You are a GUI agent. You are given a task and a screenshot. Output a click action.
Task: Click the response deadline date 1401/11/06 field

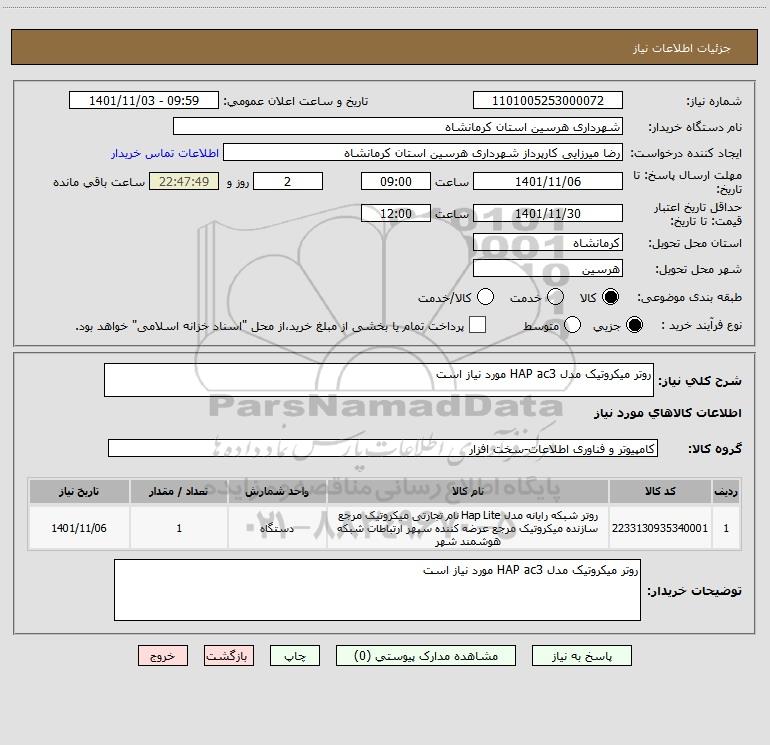[x=548, y=181]
